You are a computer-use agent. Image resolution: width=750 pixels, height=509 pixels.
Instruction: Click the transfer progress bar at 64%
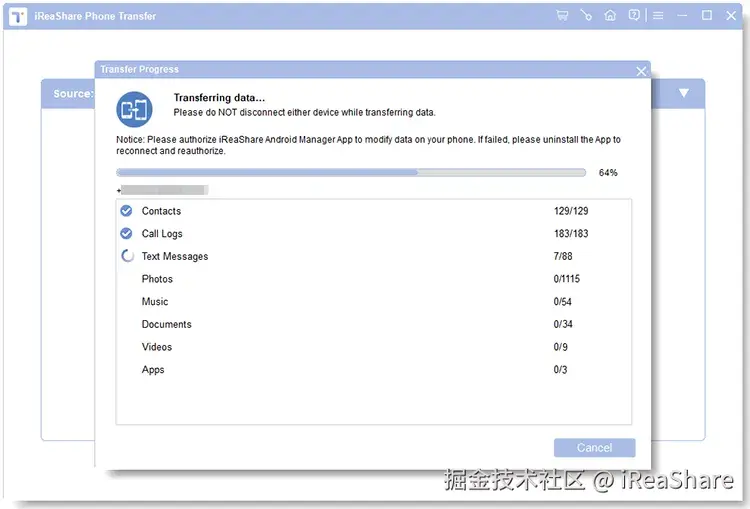tap(351, 172)
